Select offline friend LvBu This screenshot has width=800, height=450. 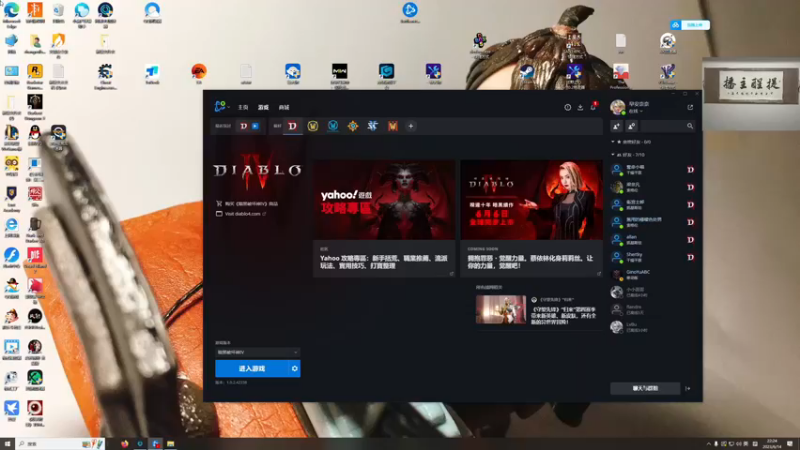click(x=653, y=327)
